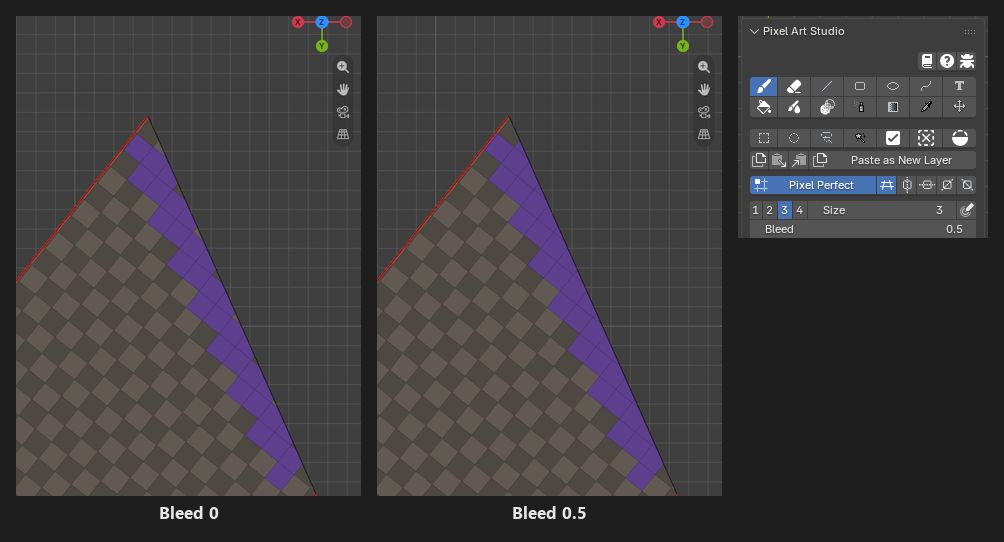Toggle horizontal mirror symmetry
Viewport: 1004px width, 542px height.
coord(927,185)
